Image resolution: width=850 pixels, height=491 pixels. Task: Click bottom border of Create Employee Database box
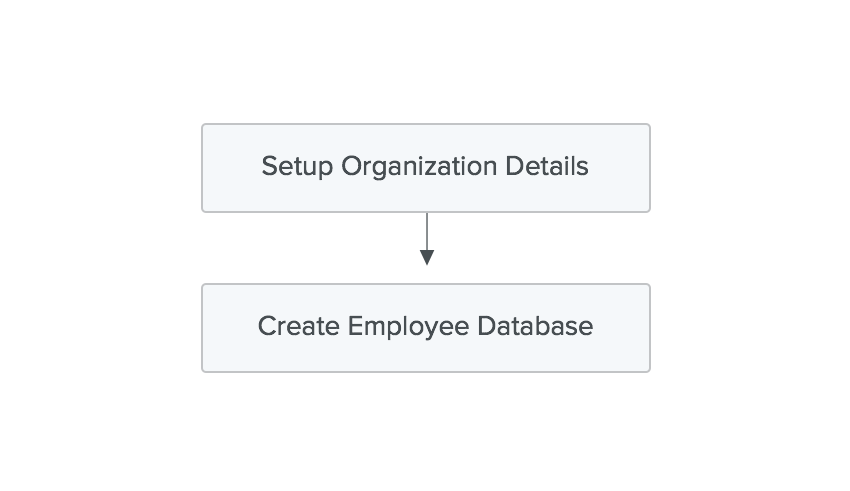(x=426, y=372)
